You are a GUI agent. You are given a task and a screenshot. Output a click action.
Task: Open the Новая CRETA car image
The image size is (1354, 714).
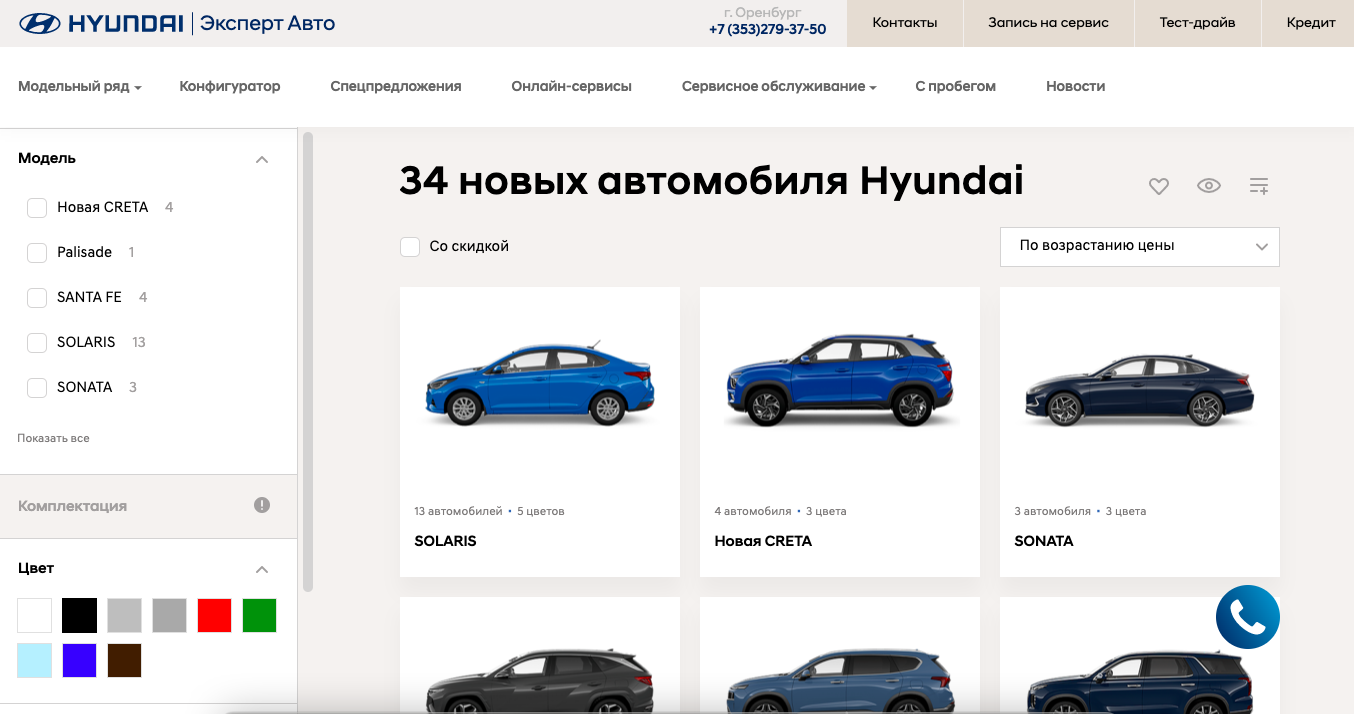(x=840, y=381)
